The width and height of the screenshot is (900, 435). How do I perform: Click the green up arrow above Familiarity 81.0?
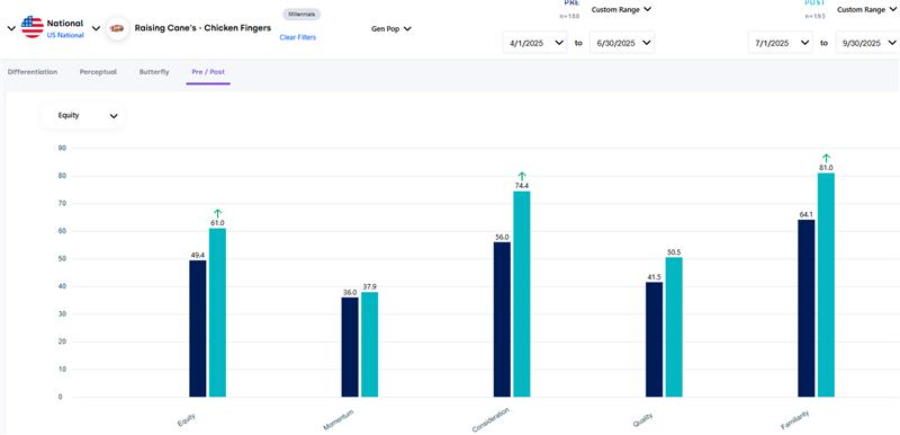pyautogui.click(x=826, y=158)
